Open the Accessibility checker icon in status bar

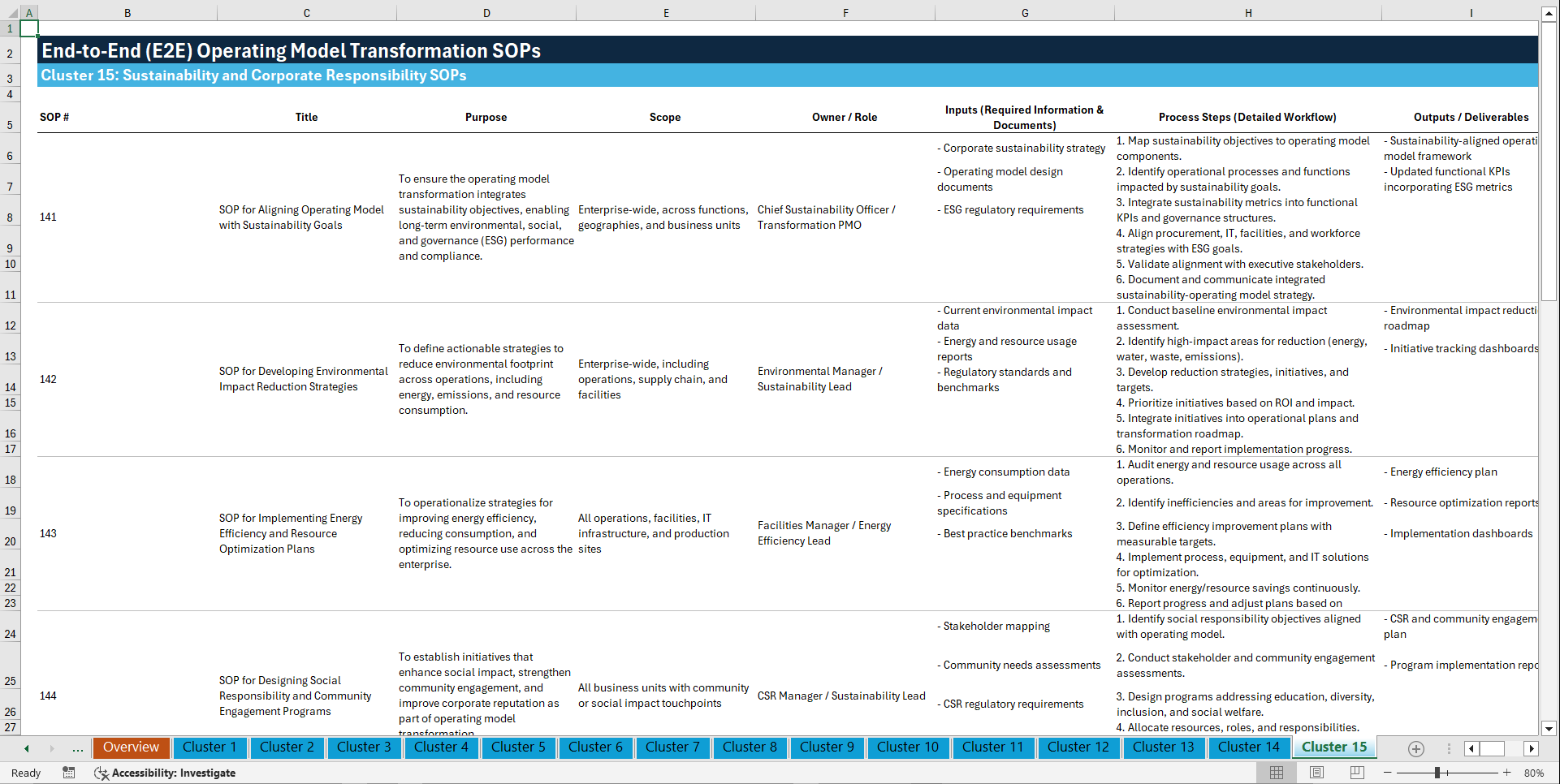(102, 773)
